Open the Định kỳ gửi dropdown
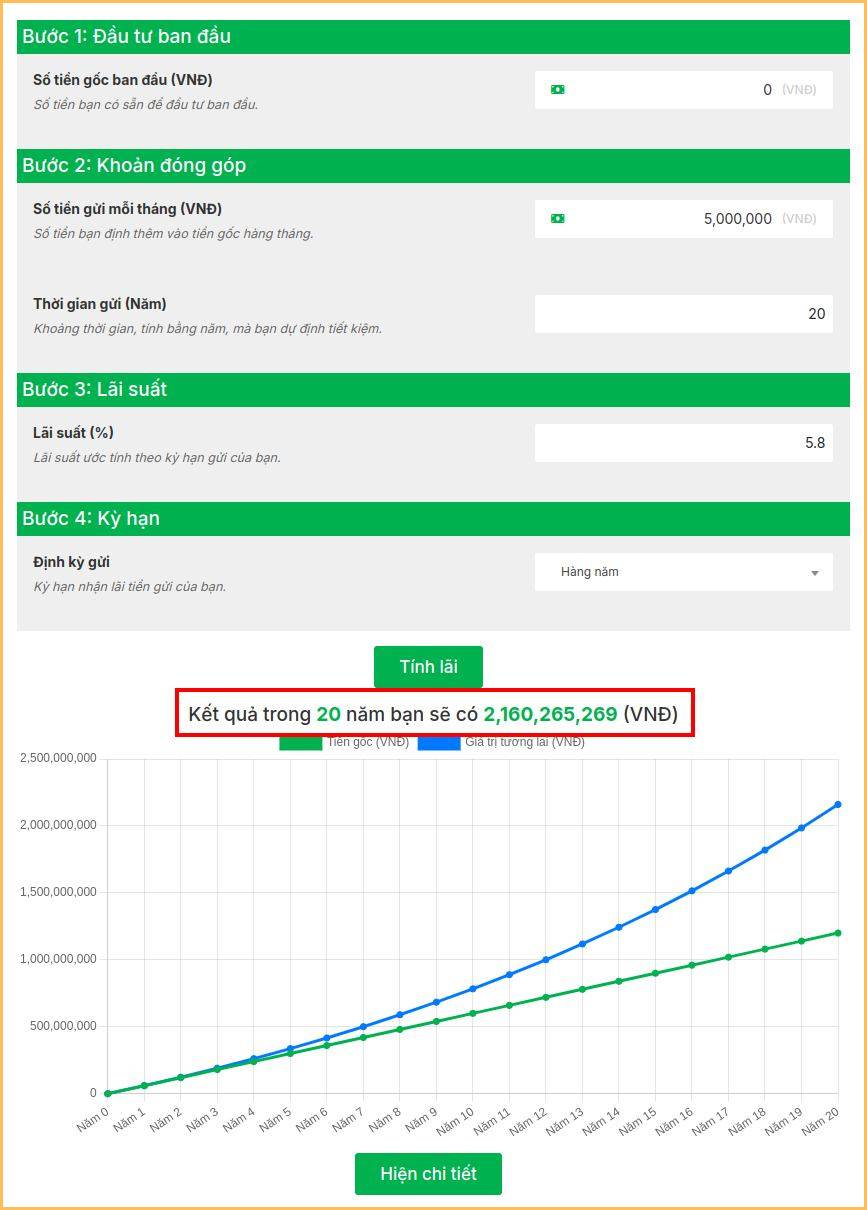 [x=683, y=572]
